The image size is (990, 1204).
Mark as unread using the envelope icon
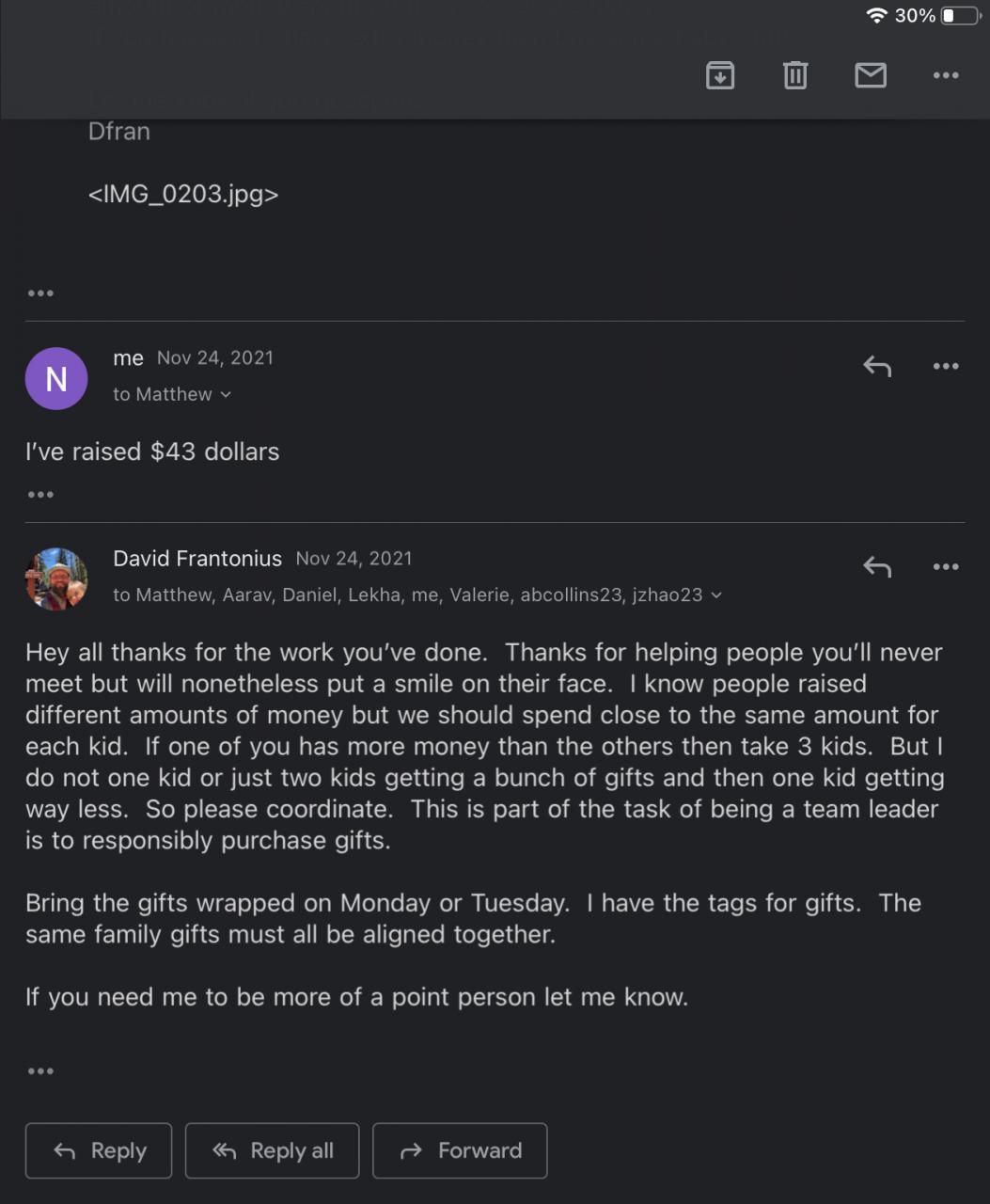(x=871, y=75)
